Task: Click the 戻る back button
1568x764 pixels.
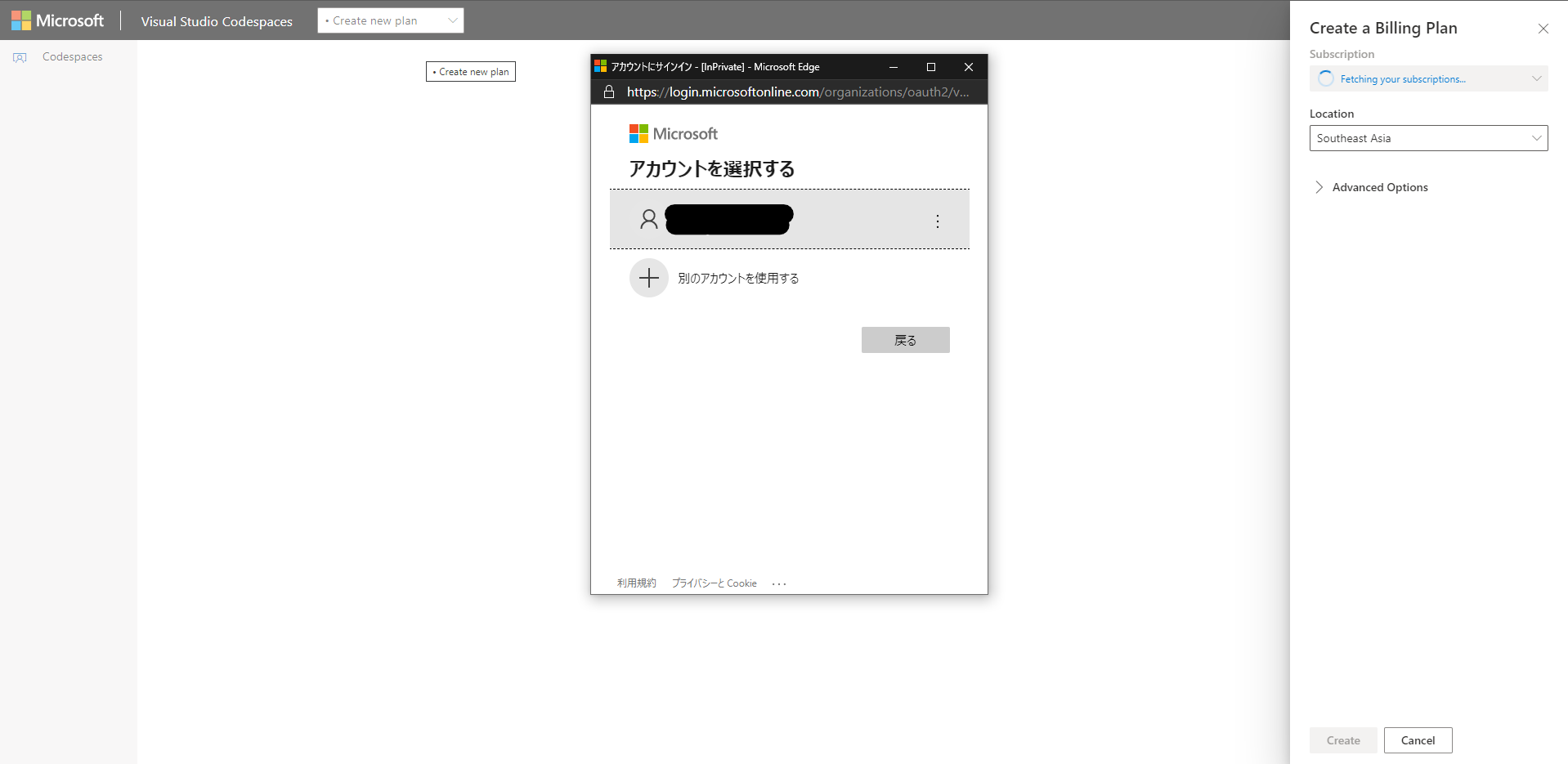Action: point(906,340)
